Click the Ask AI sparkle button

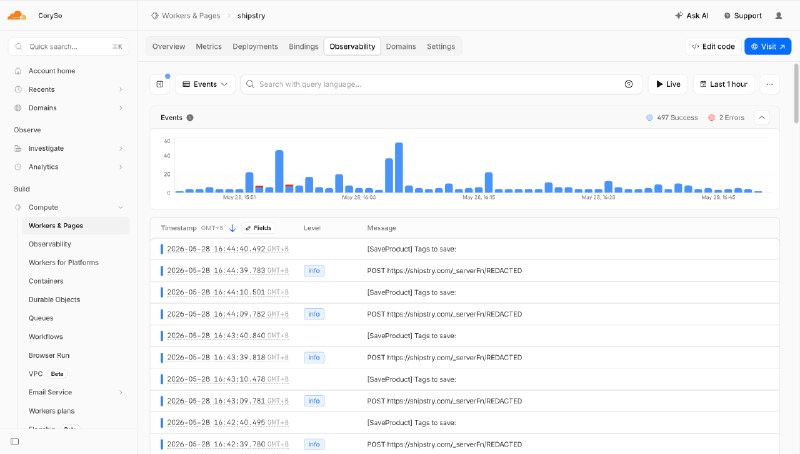[691, 16]
